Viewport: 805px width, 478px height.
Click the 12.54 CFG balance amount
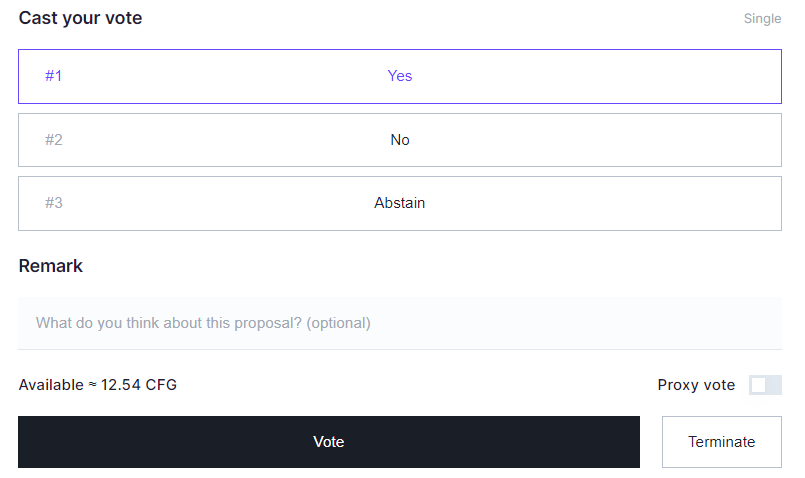point(139,385)
